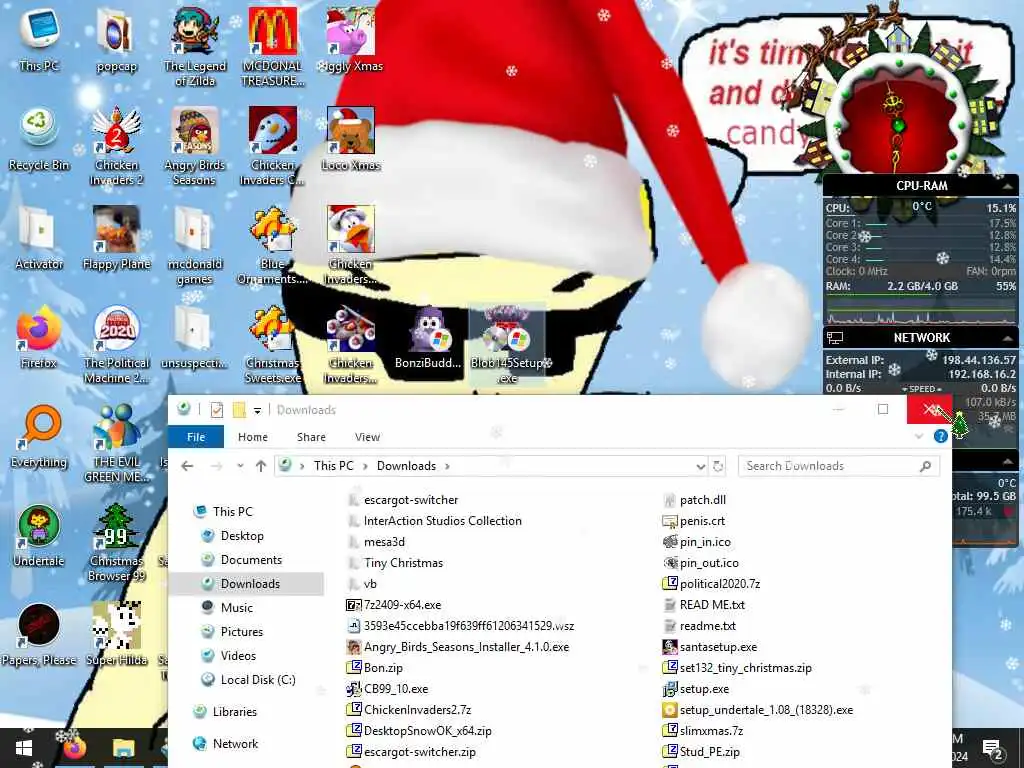This screenshot has width=1024, height=768.
Task: Open the popcap folder on desktop
Action: coord(116,40)
